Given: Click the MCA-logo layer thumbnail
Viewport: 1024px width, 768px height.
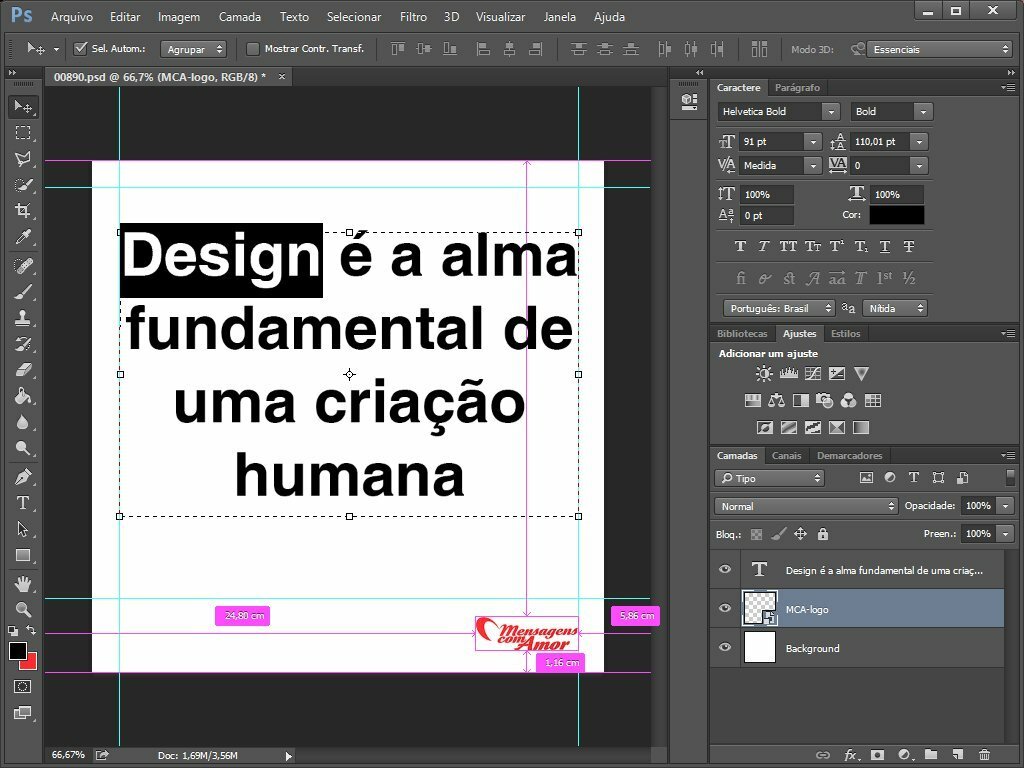Looking at the screenshot, I should click(760, 608).
